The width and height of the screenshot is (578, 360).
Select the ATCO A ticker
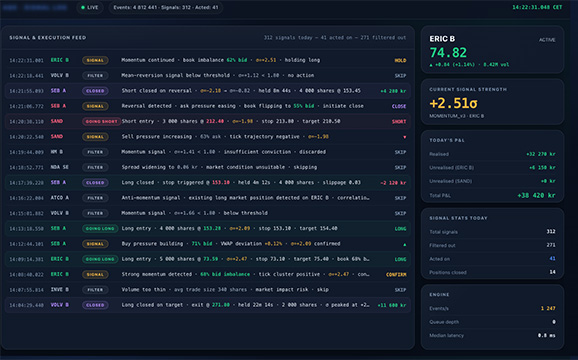[x=59, y=198]
